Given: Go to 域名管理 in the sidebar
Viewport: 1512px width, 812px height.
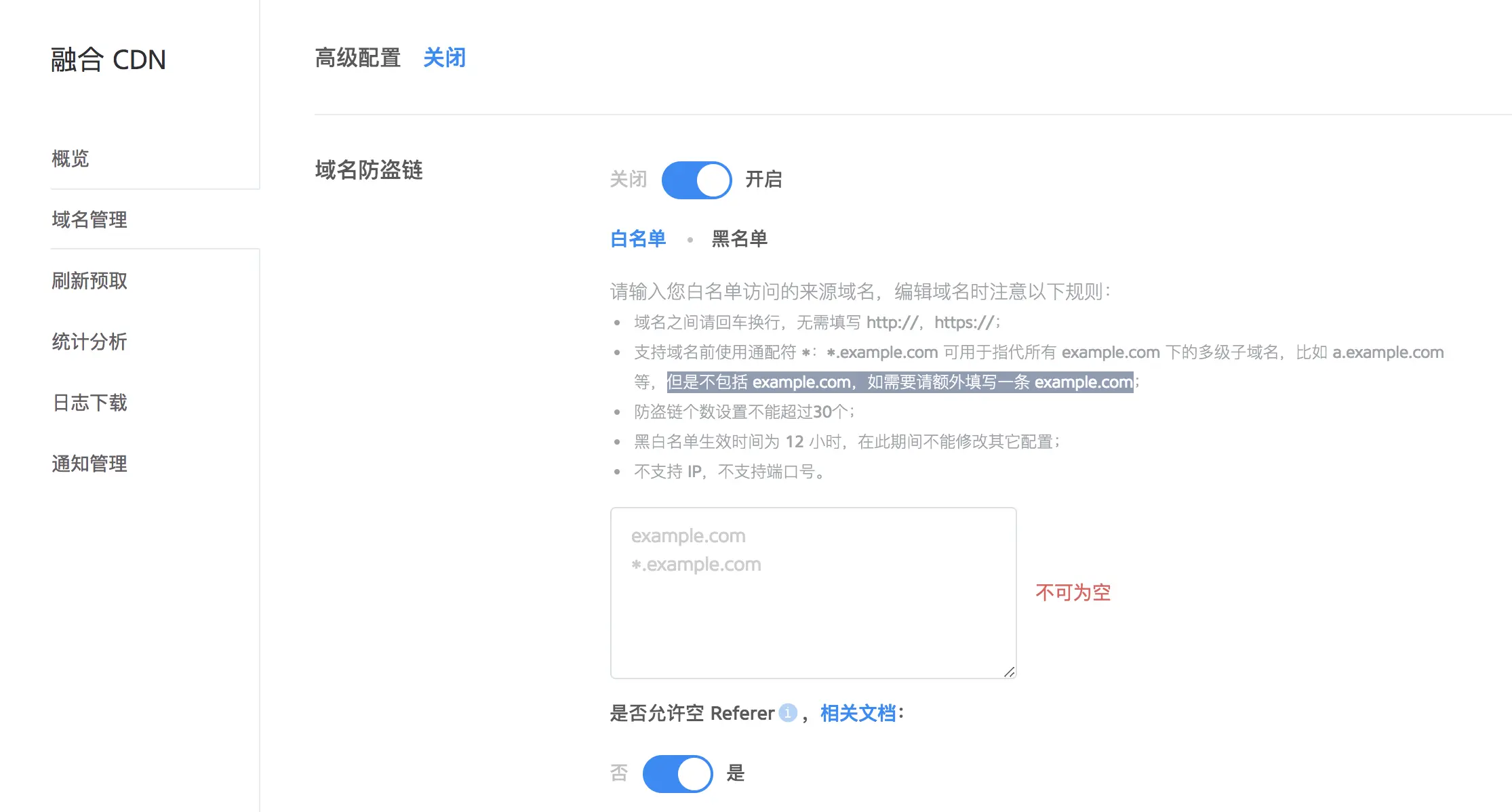Looking at the screenshot, I should (89, 220).
